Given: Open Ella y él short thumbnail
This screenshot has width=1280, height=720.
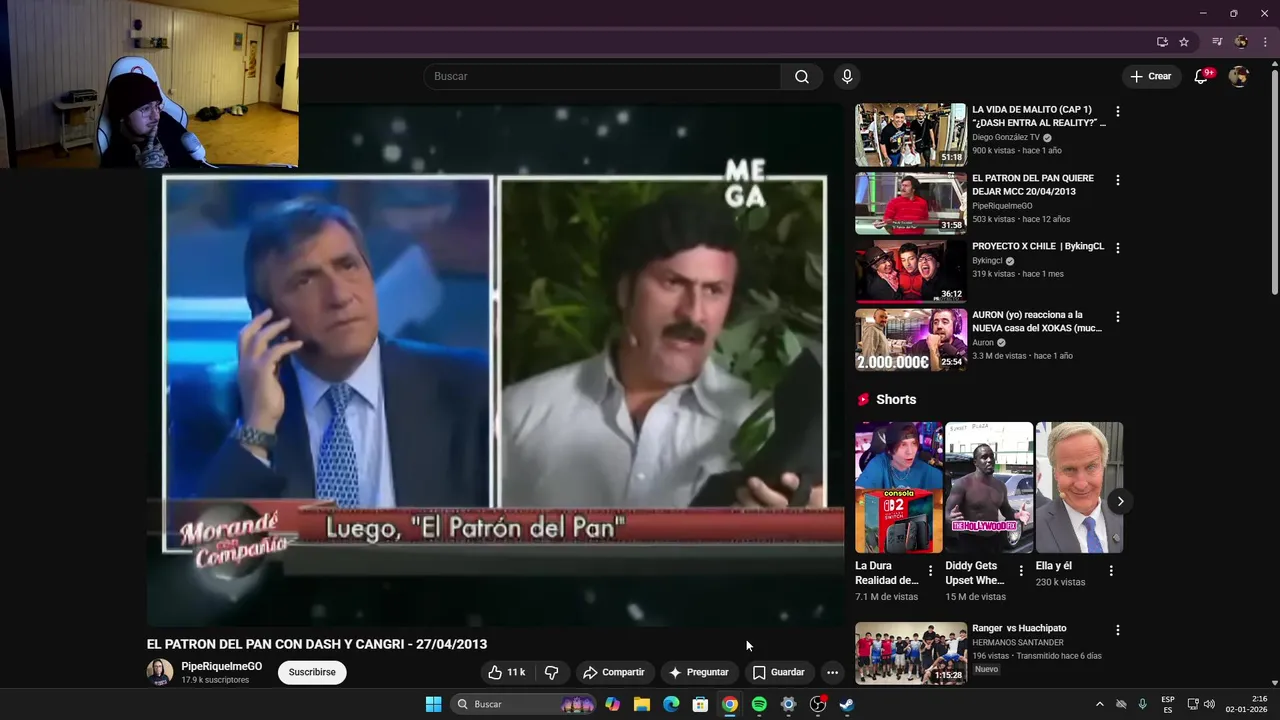Looking at the screenshot, I should (x=1079, y=488).
